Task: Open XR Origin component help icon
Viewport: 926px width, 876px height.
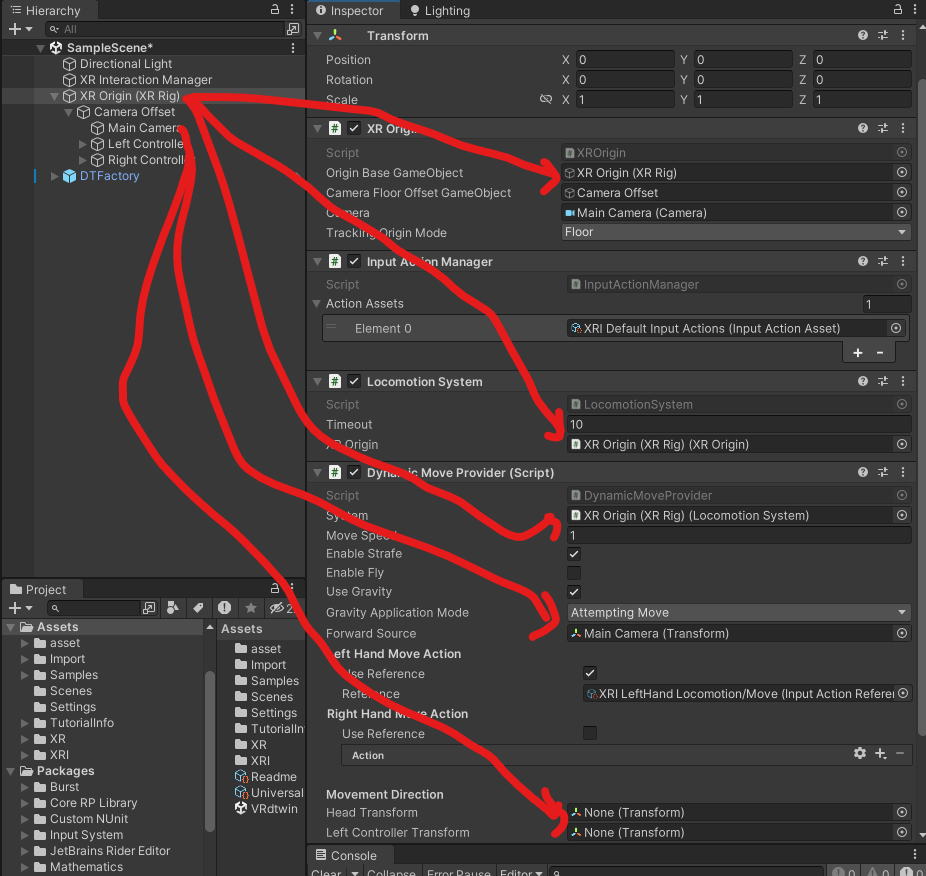Action: pyautogui.click(x=863, y=128)
